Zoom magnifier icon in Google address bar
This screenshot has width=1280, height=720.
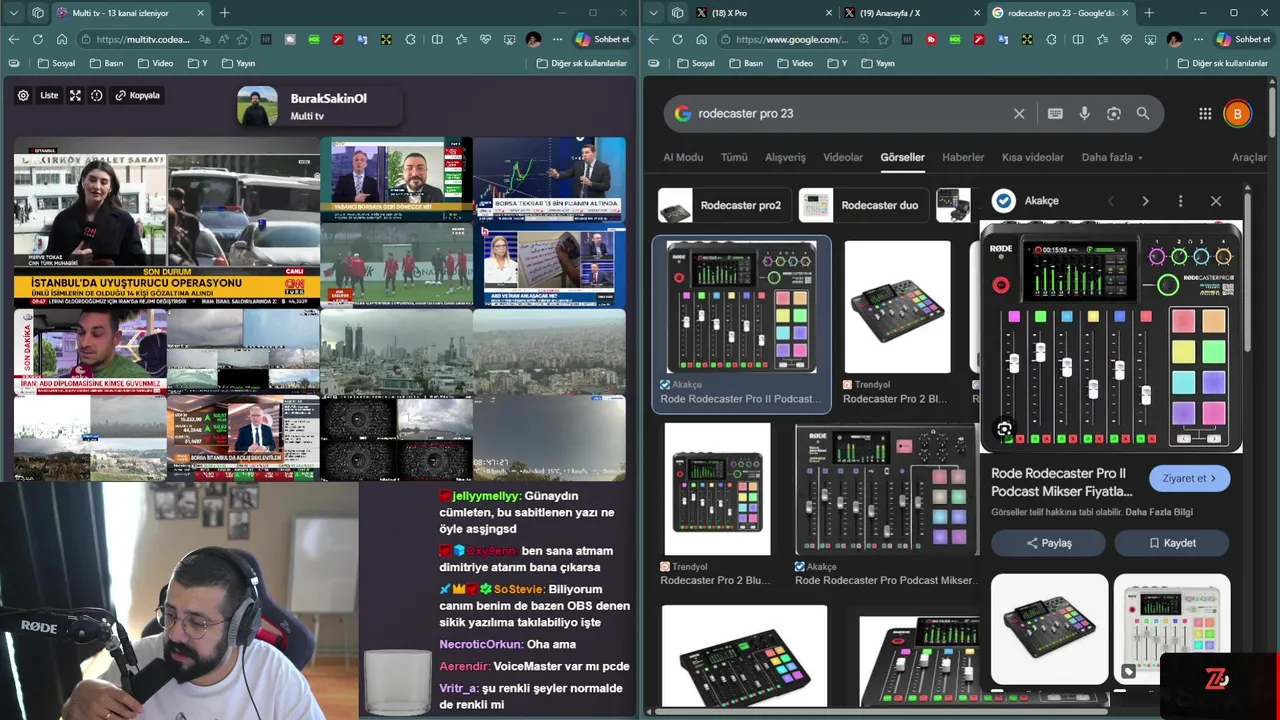[x=862, y=39]
